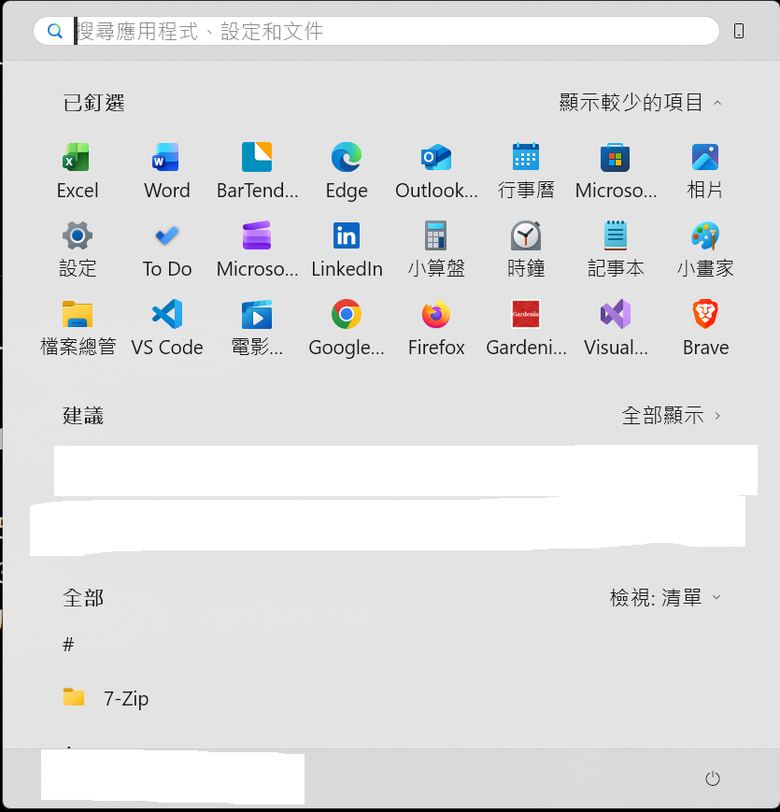
Task: Open the 檢視: 清單 view dropdown
Action: click(665, 598)
